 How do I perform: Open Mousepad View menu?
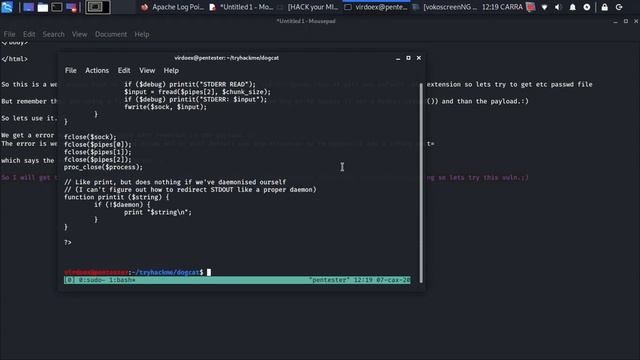[79, 34]
